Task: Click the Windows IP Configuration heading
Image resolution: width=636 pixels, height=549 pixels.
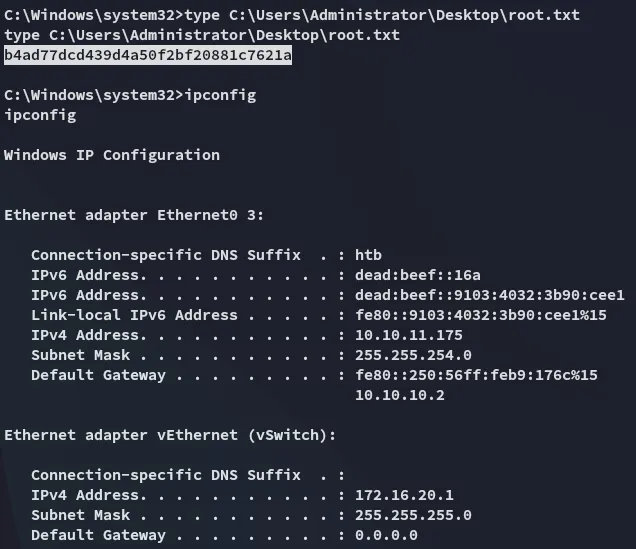Action: [x=112, y=155]
